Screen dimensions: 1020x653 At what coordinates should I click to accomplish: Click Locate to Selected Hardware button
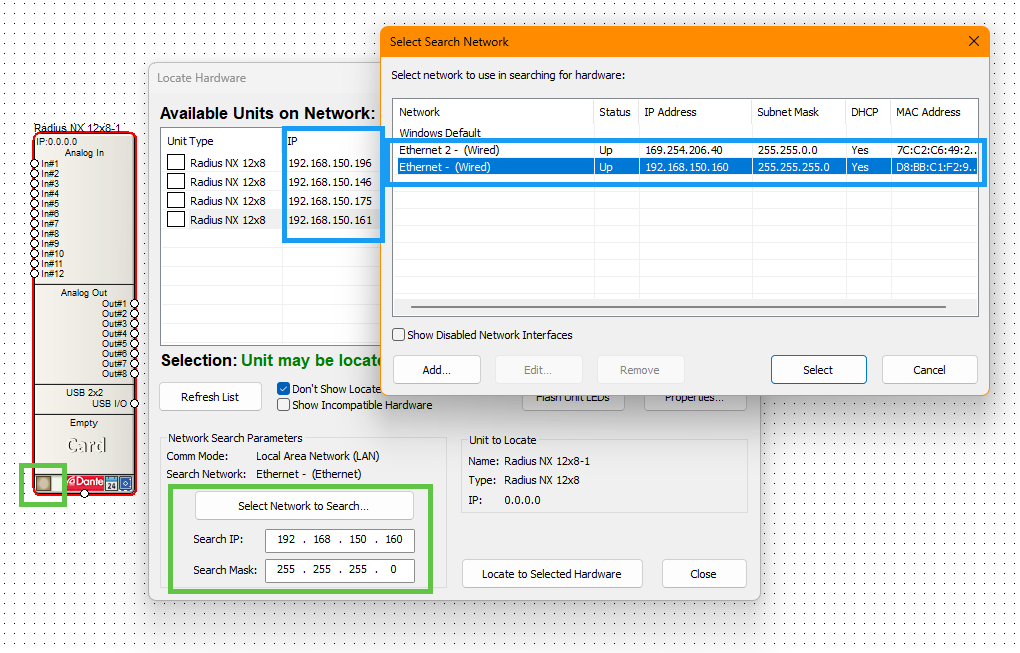coord(551,574)
